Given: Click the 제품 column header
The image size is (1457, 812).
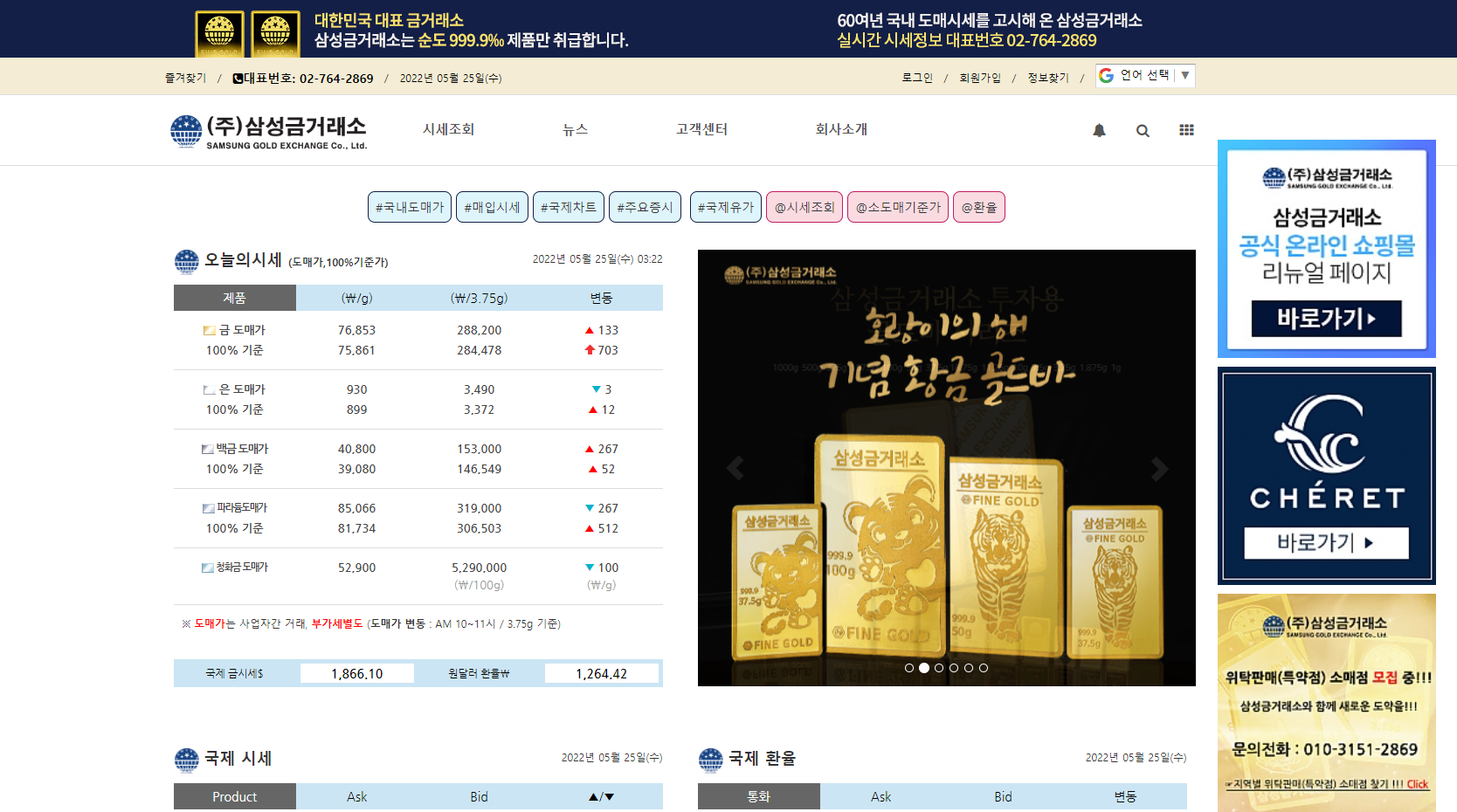Looking at the screenshot, I should [235, 298].
